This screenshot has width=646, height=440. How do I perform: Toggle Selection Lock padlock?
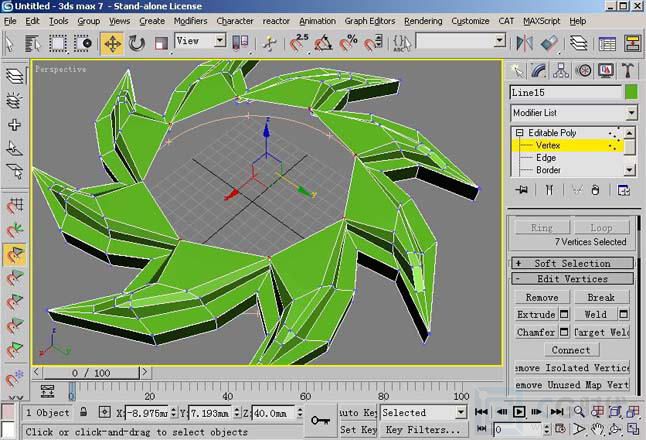click(84, 412)
